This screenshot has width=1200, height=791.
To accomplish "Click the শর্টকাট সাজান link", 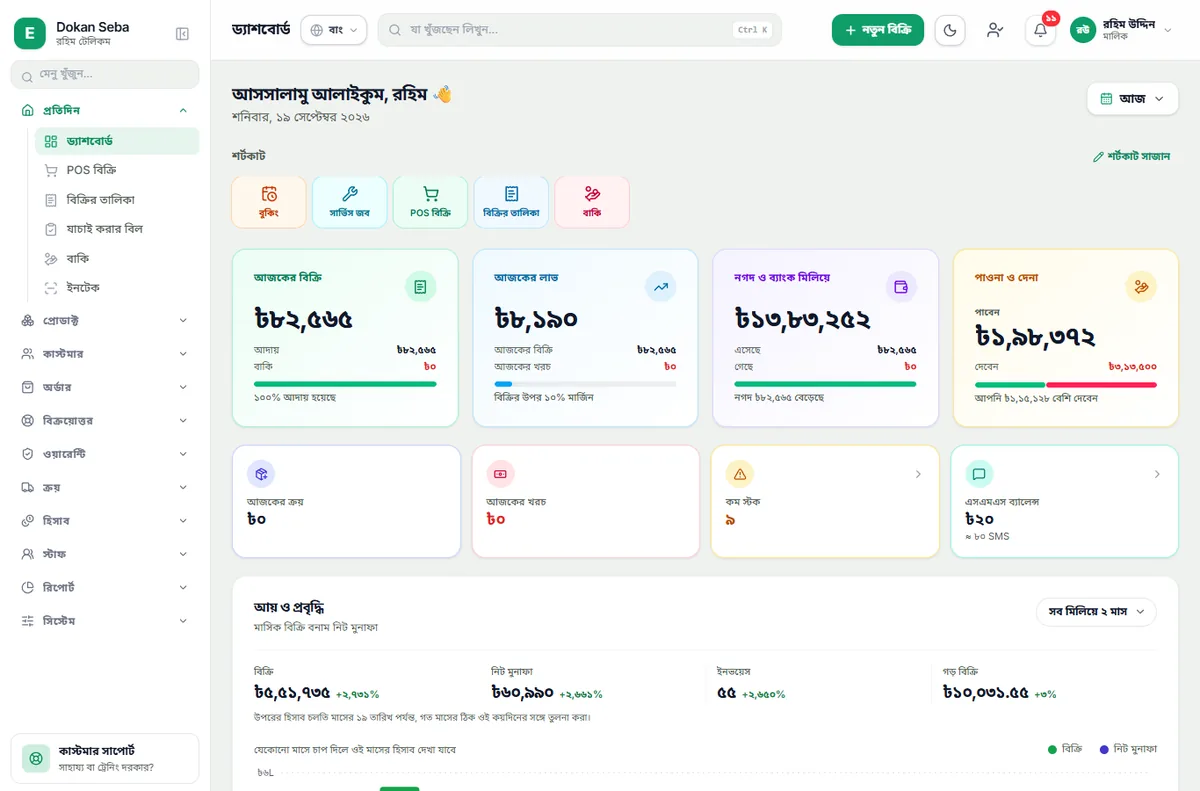I will pos(1131,156).
